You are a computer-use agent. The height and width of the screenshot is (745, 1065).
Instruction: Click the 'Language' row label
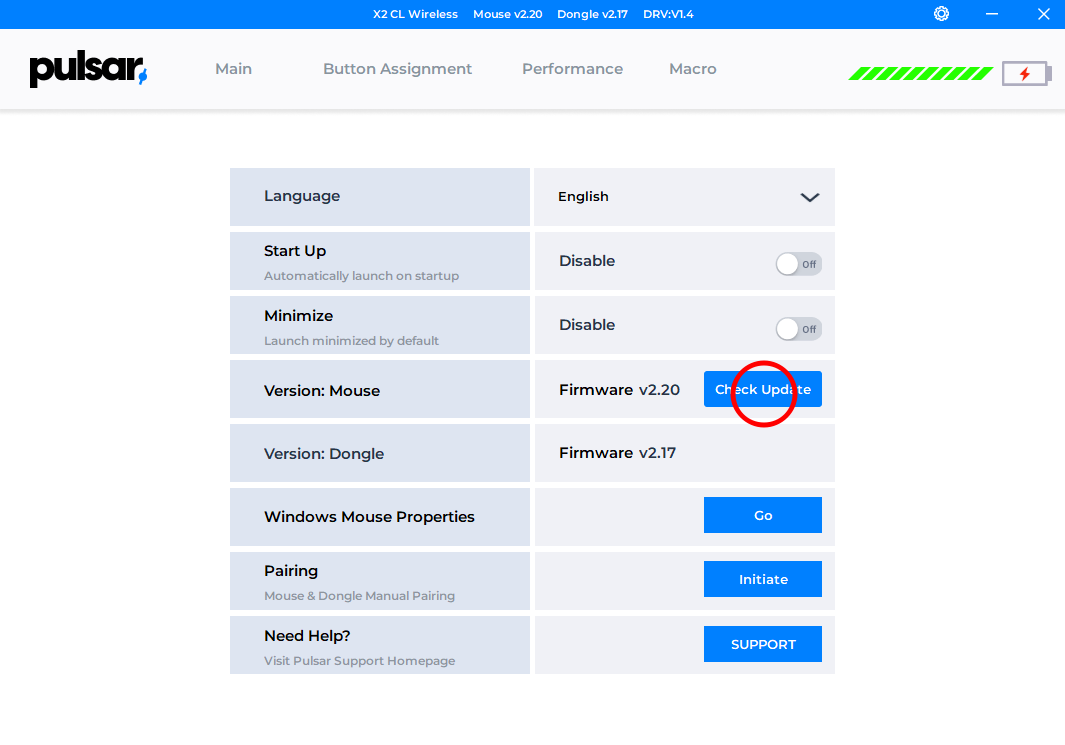tap(302, 196)
